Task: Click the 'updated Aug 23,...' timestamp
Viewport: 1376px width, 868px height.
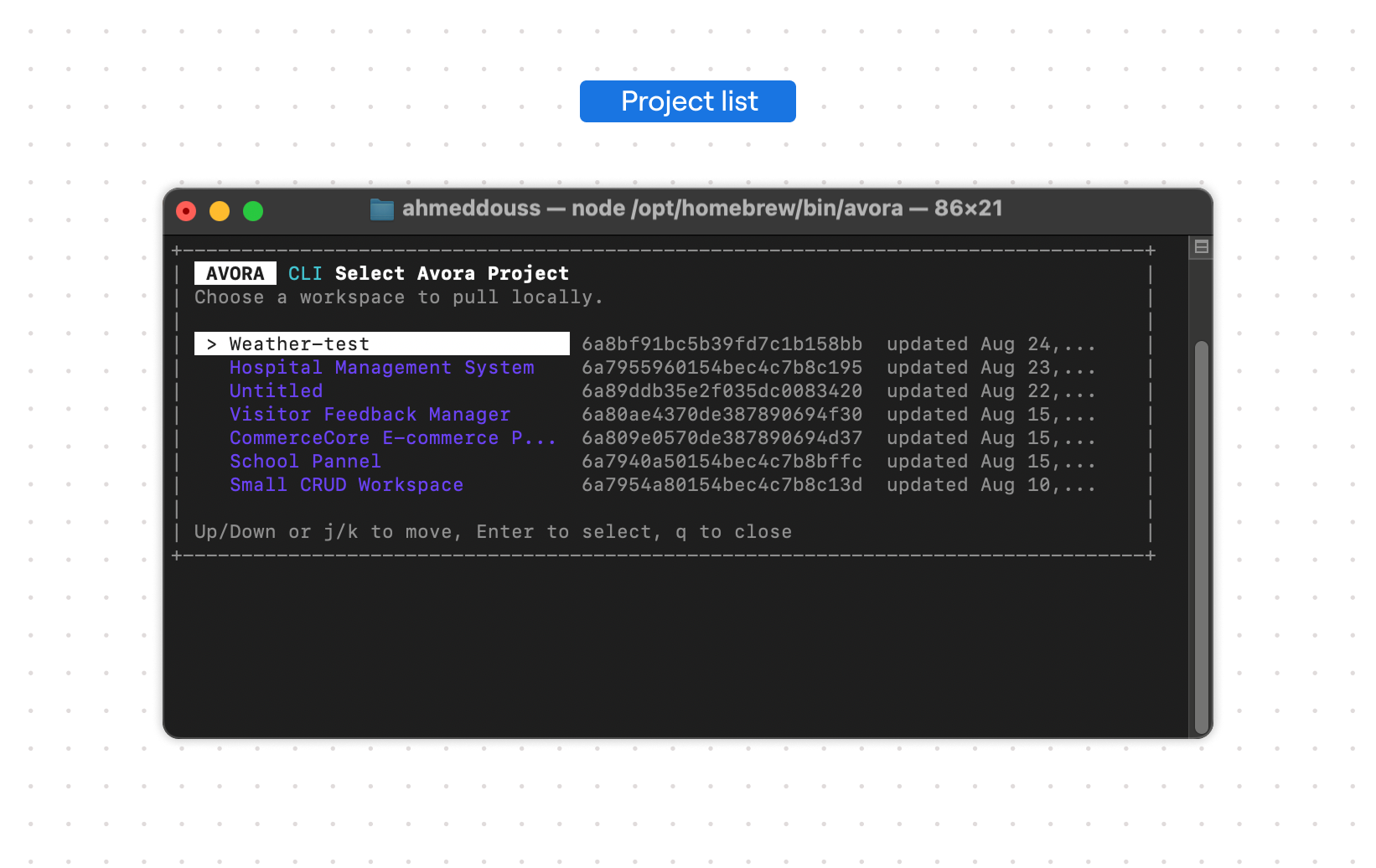Action: click(991, 368)
